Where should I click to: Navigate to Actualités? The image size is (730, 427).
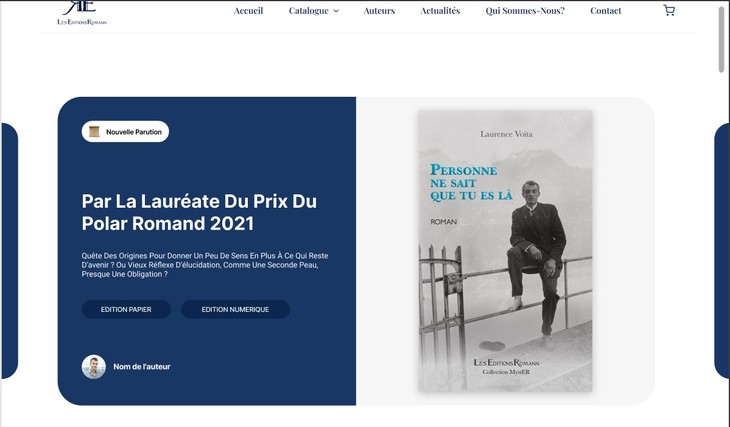point(440,10)
